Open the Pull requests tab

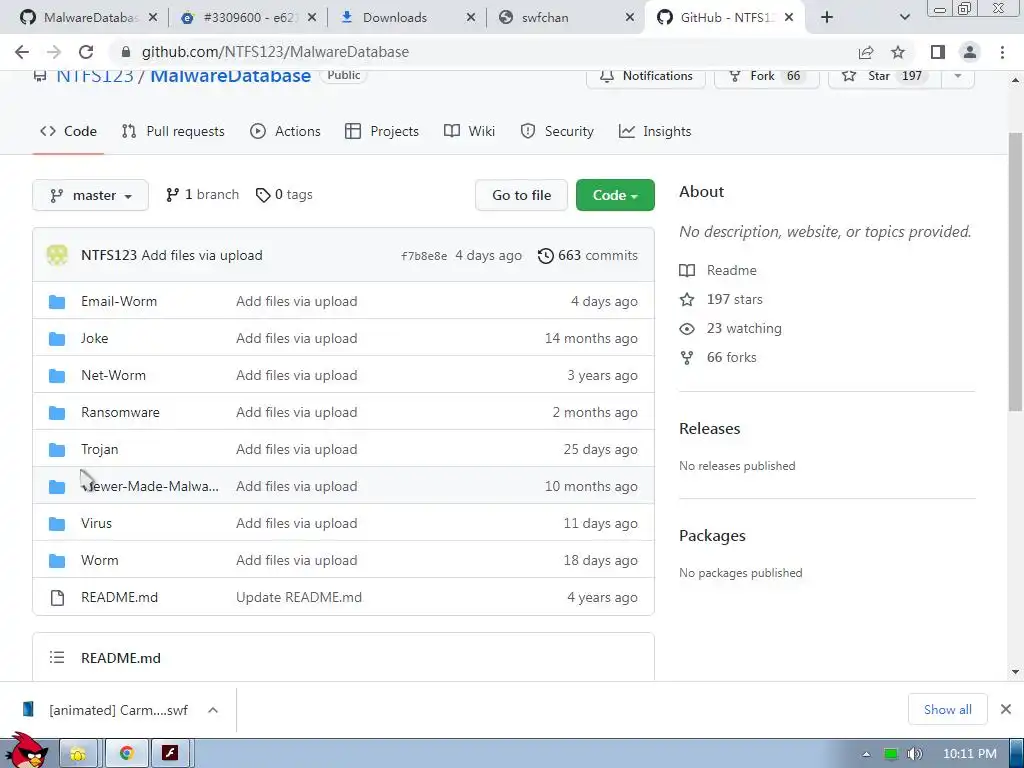click(173, 131)
